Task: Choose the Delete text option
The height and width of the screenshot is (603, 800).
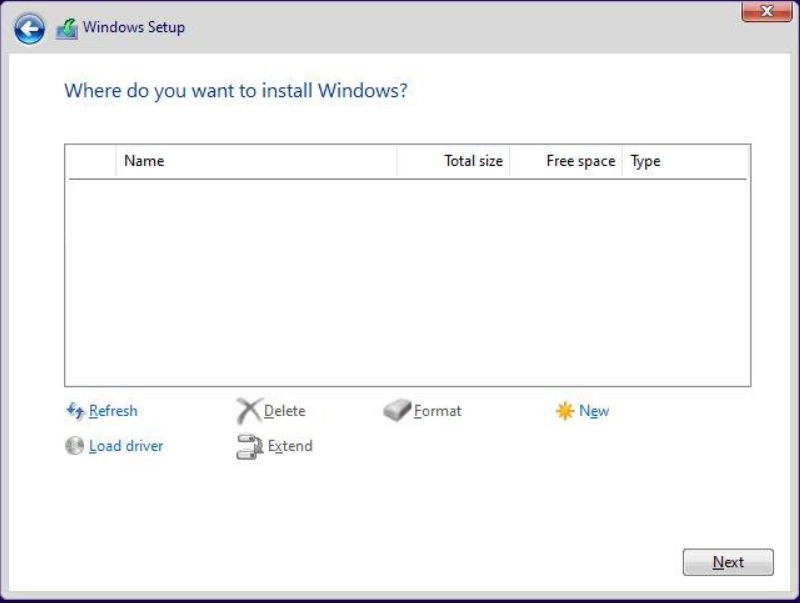Action: (x=285, y=411)
